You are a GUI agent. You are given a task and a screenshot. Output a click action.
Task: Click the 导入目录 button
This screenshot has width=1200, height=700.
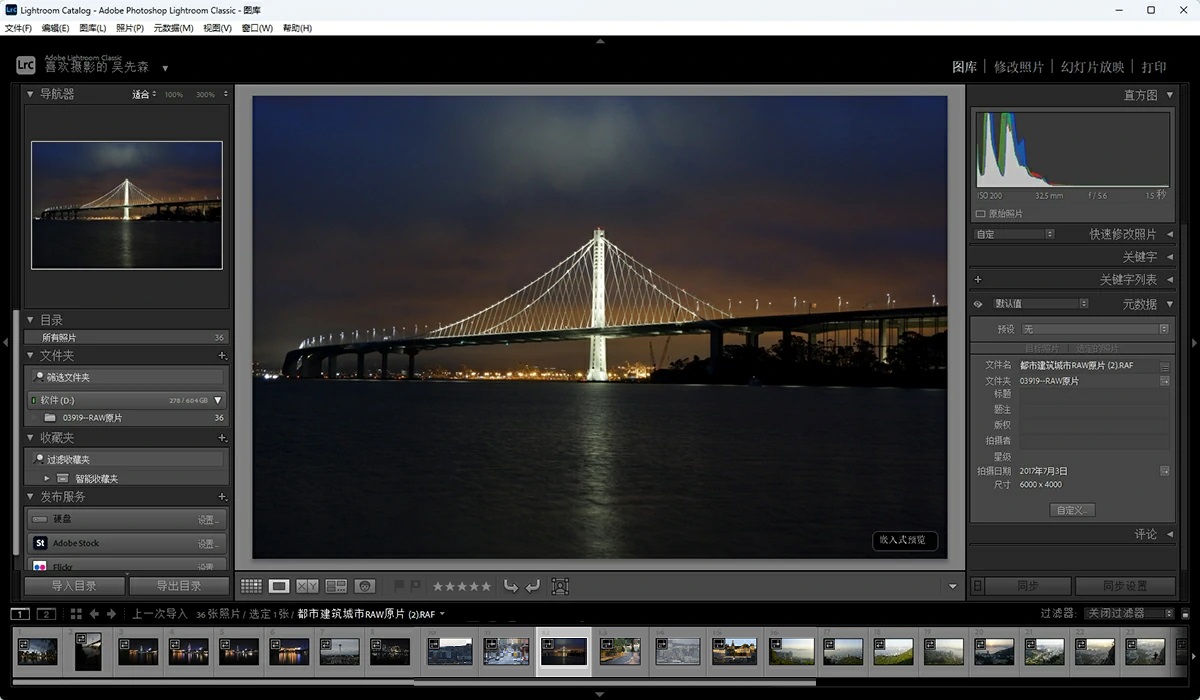75,586
